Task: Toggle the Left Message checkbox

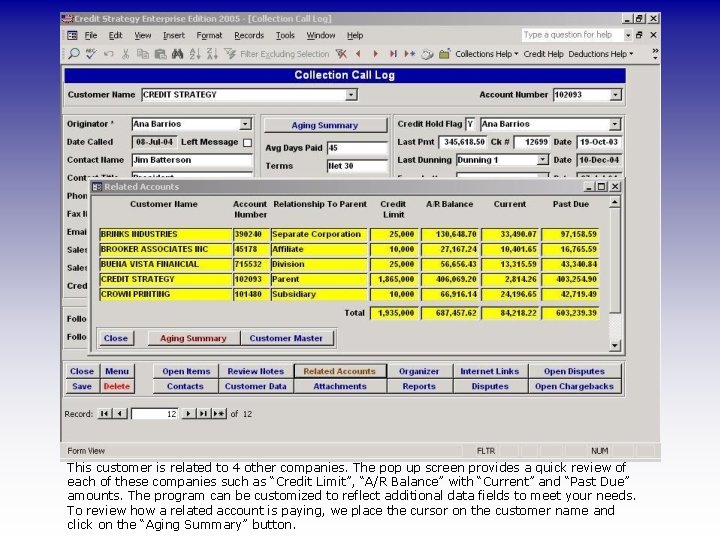Action: tap(248, 143)
